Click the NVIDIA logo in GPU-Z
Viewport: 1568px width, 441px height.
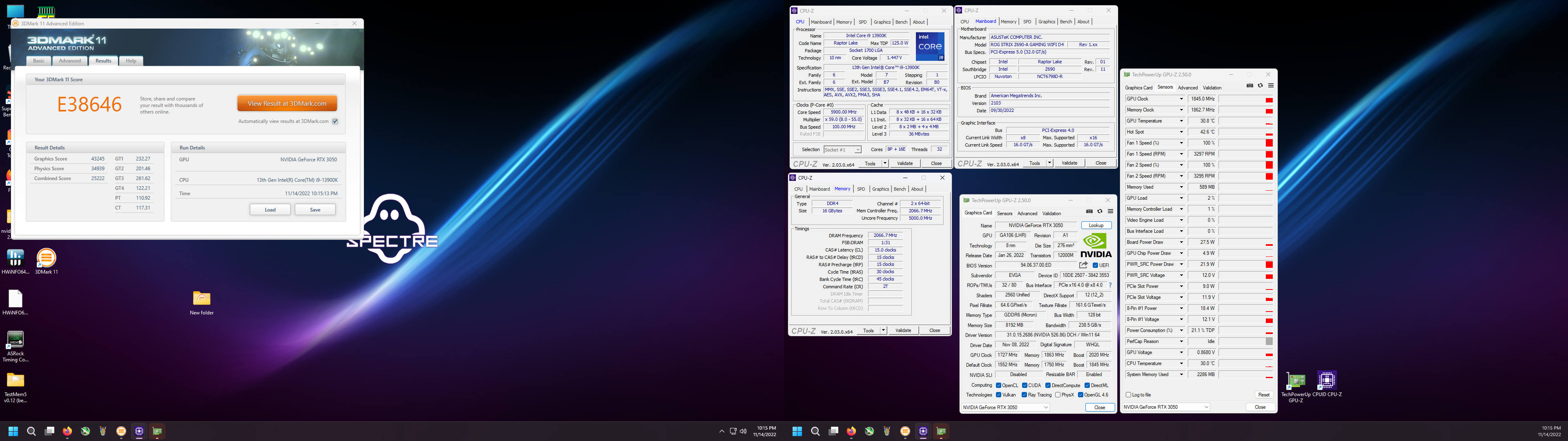(x=1096, y=245)
